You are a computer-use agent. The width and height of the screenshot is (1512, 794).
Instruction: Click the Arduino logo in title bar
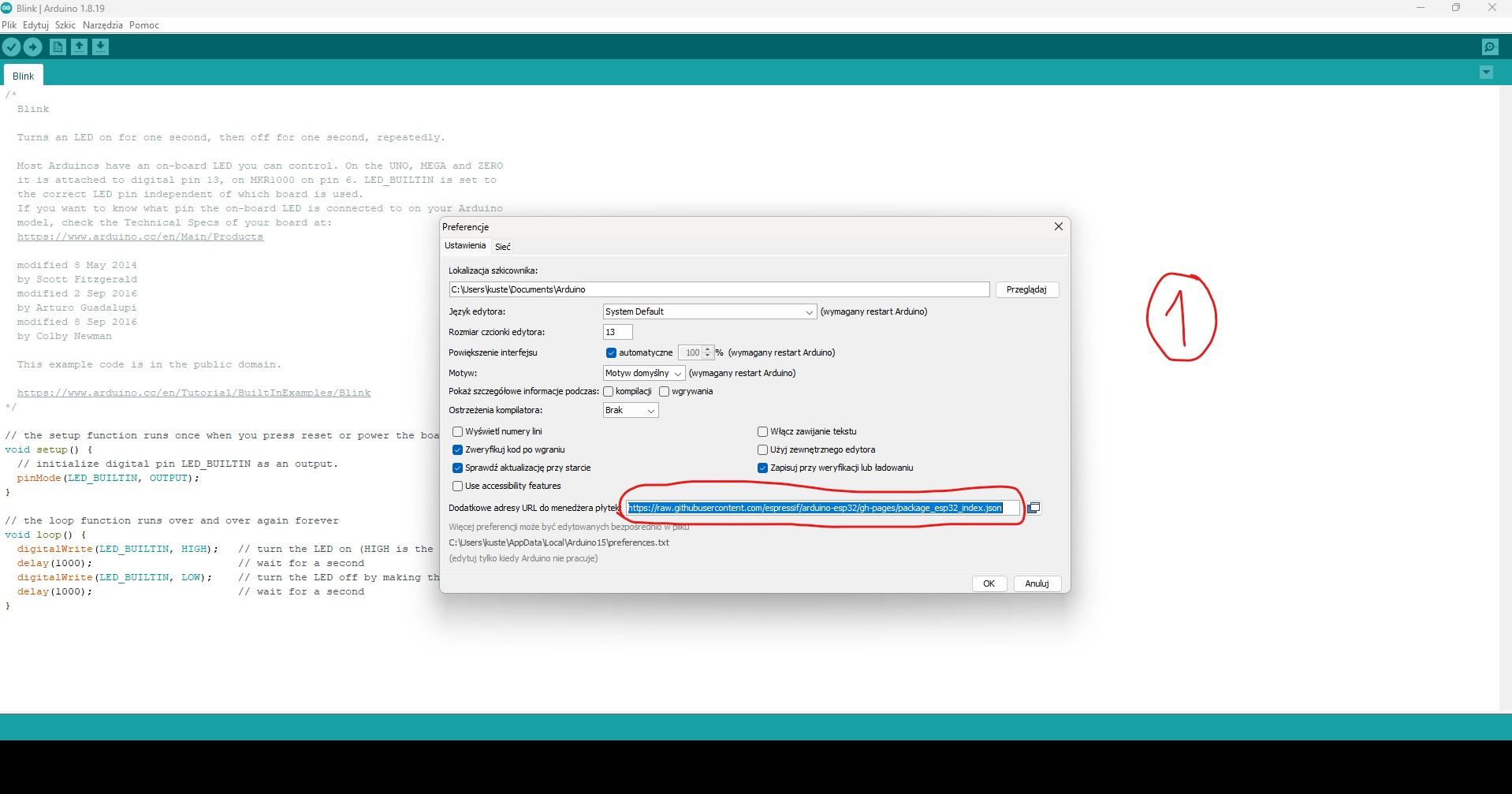(x=6, y=8)
